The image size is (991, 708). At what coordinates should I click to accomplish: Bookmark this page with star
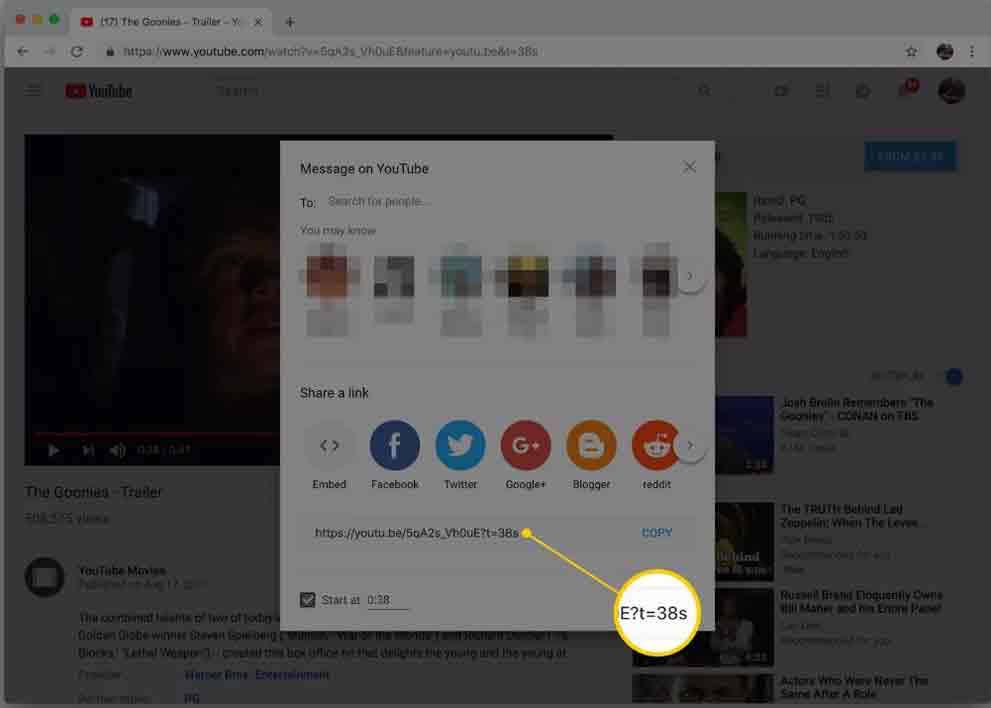tap(911, 51)
